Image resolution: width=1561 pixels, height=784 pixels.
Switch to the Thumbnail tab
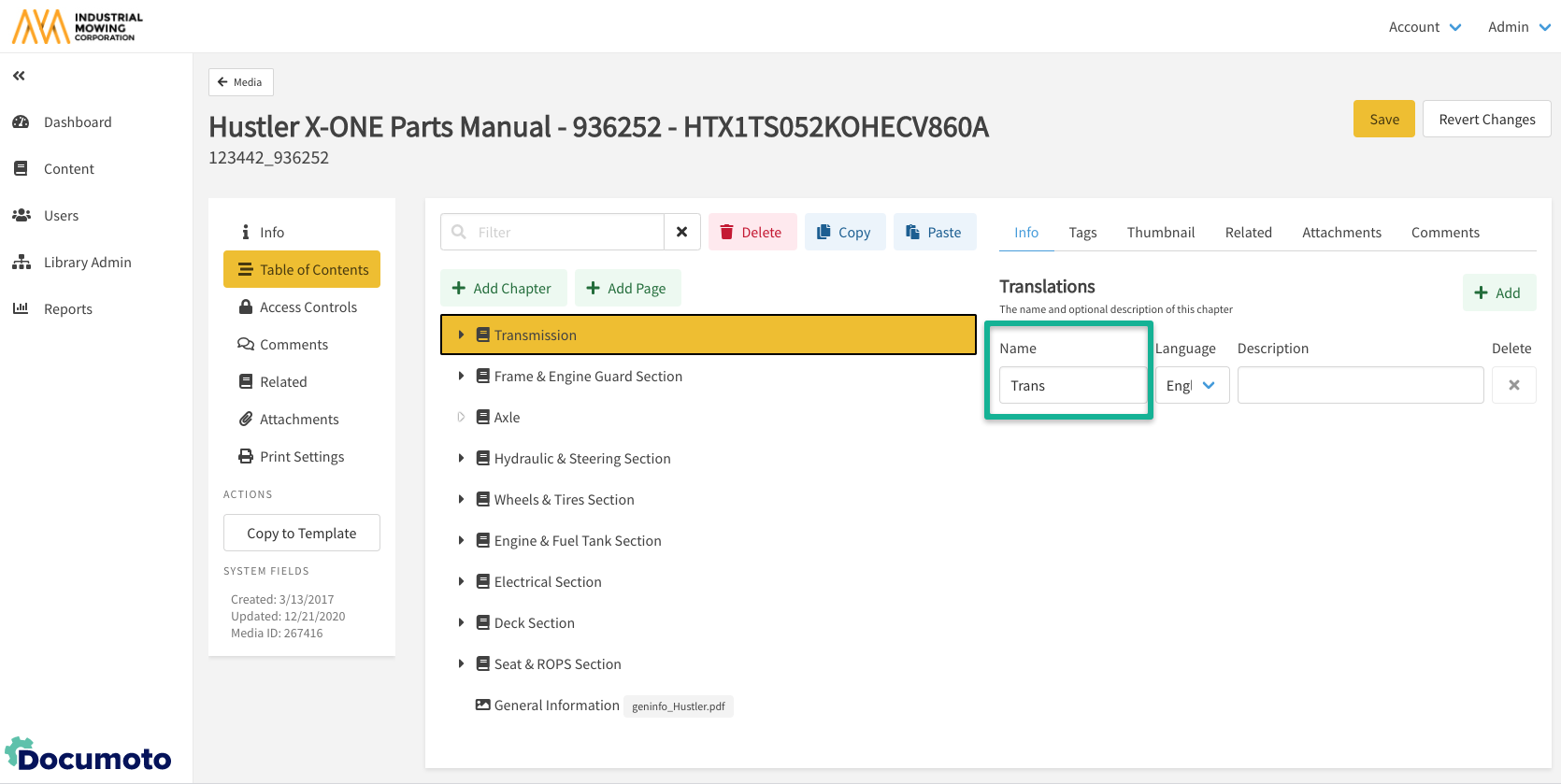pos(1160,233)
